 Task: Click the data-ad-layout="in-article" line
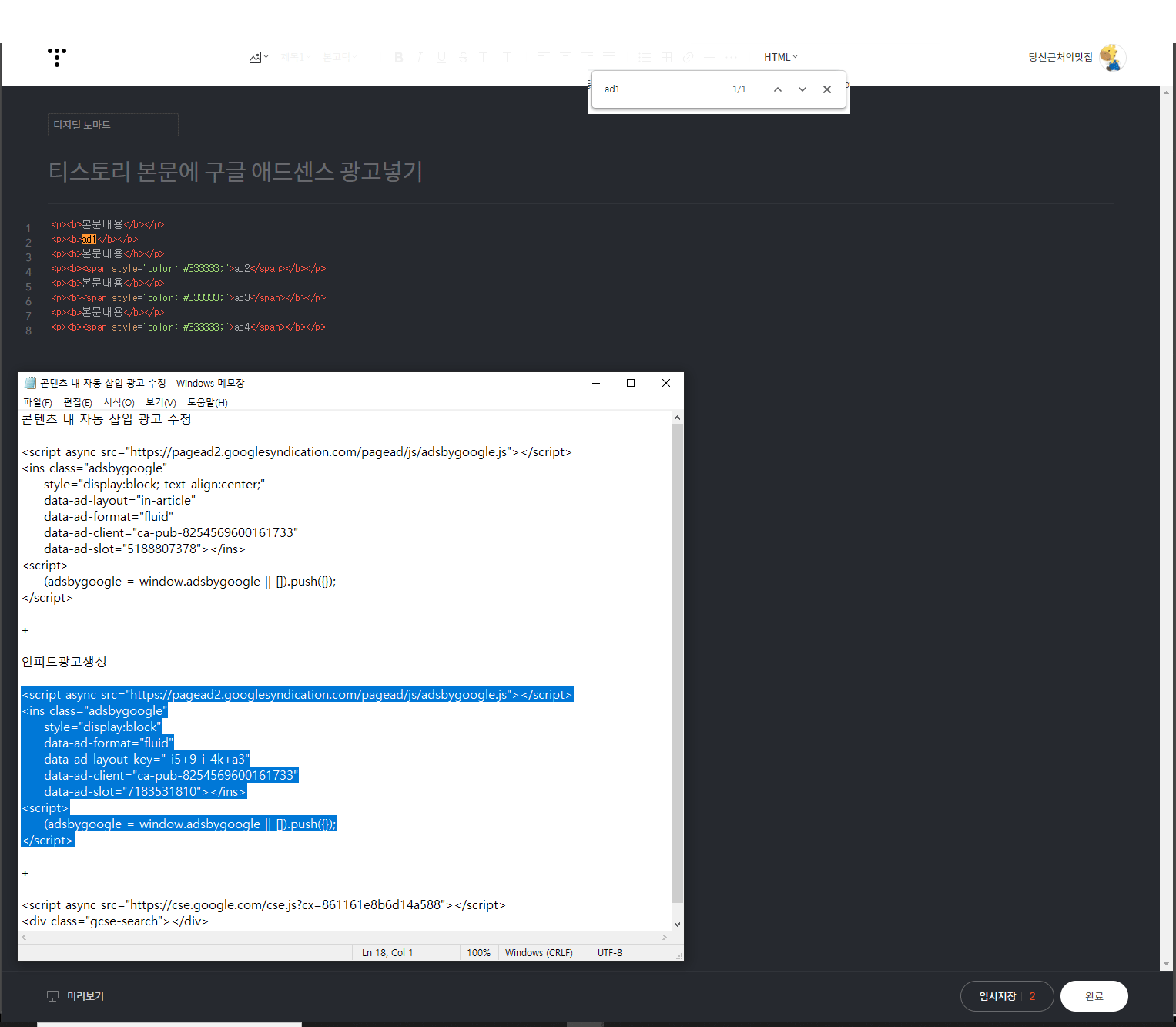[x=119, y=500]
